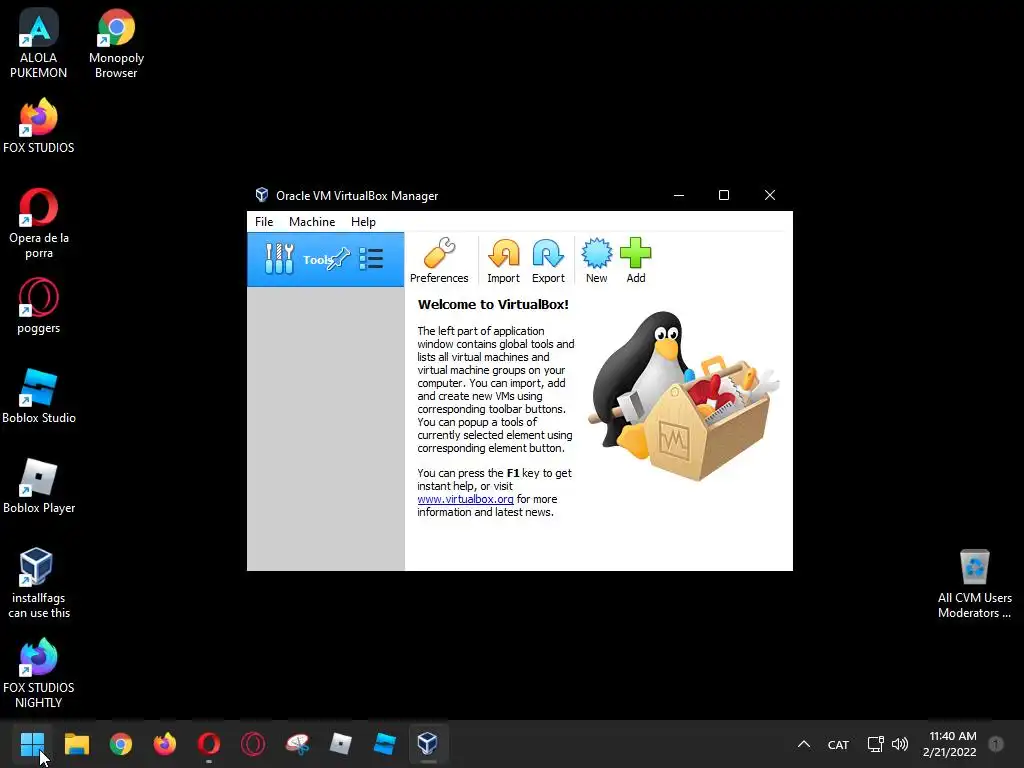This screenshot has width=1024, height=768.
Task: Open the Machine menu
Action: (x=312, y=222)
